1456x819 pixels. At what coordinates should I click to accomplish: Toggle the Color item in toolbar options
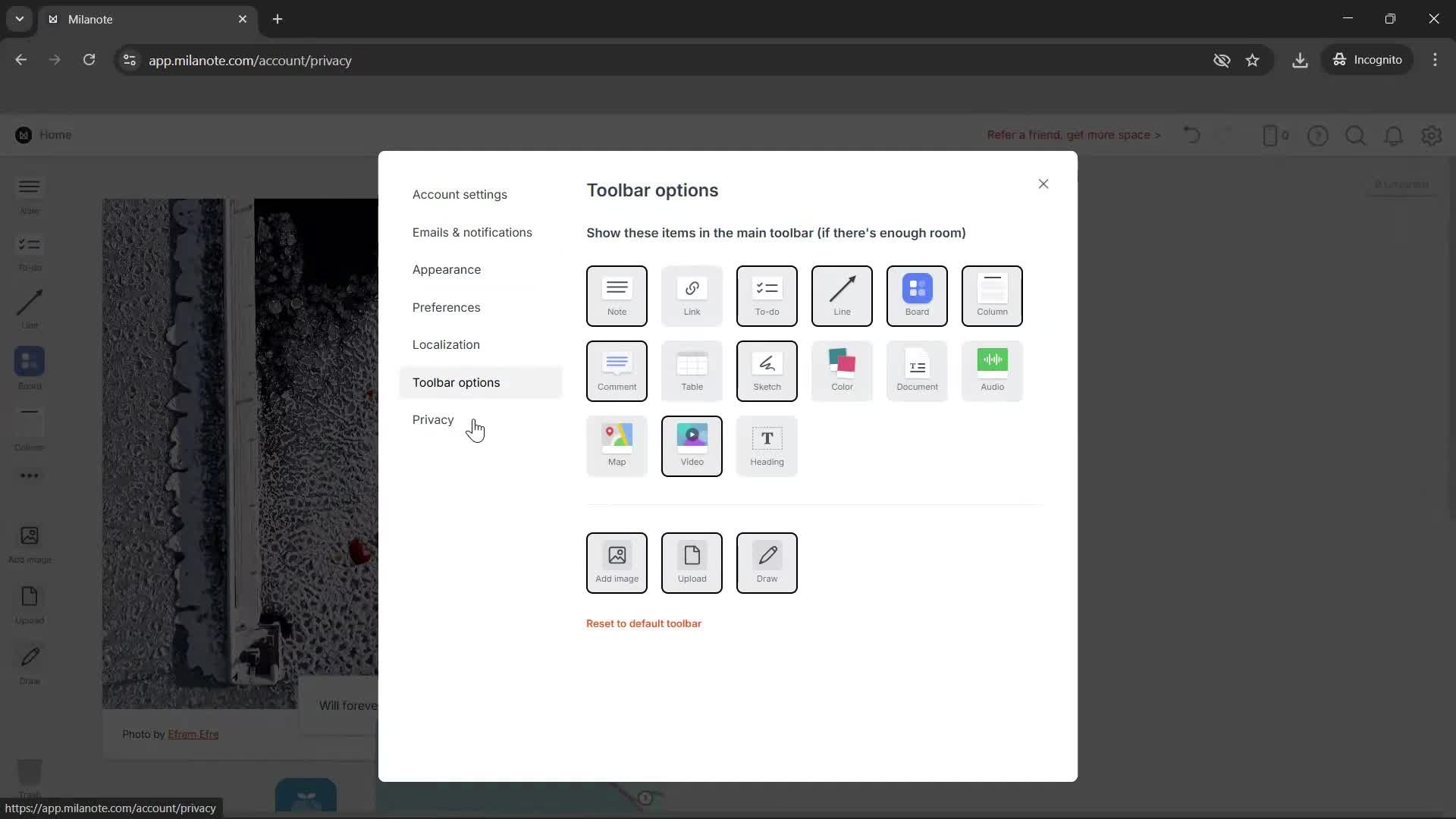(x=842, y=371)
